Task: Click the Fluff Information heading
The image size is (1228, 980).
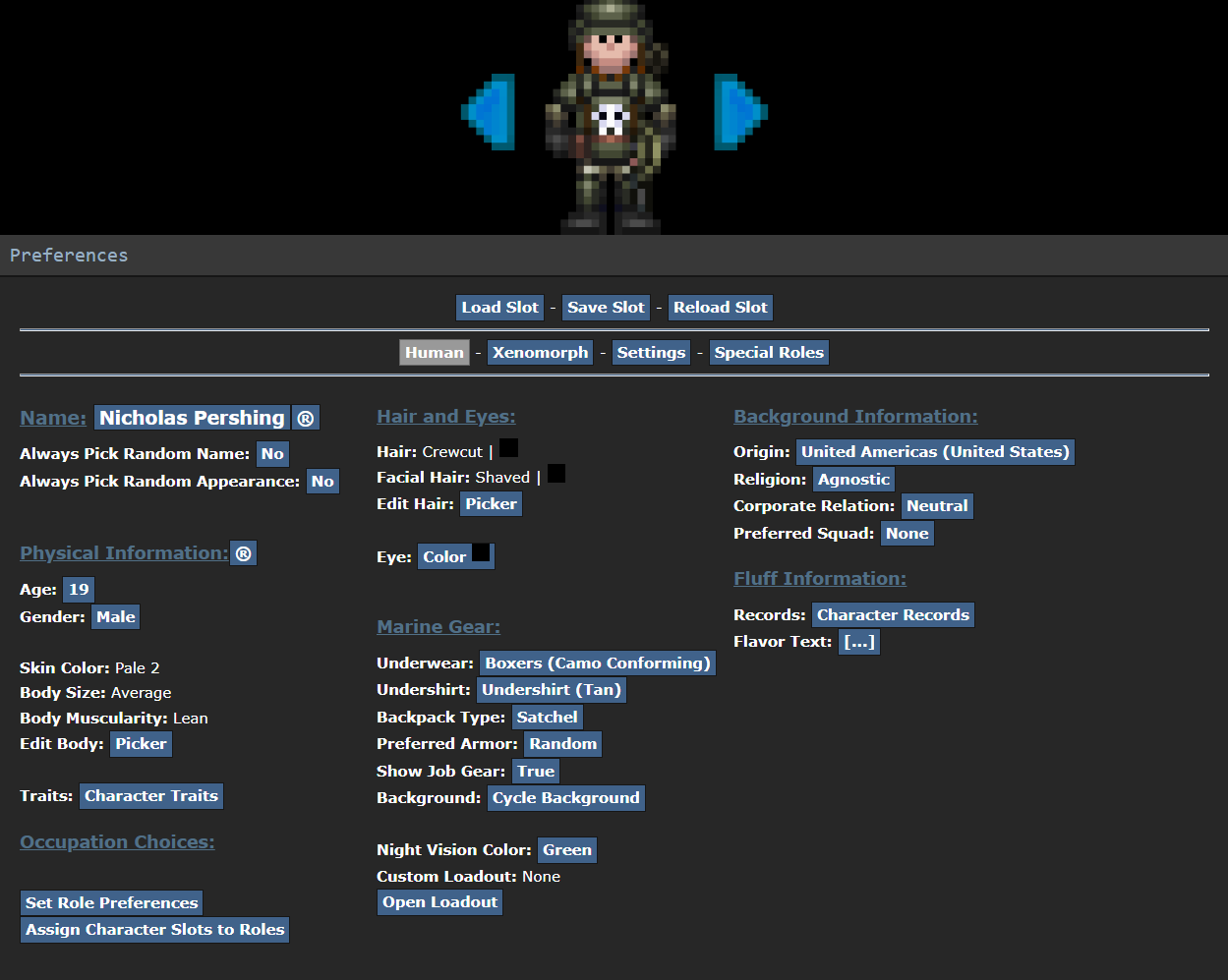Action: tap(820, 579)
